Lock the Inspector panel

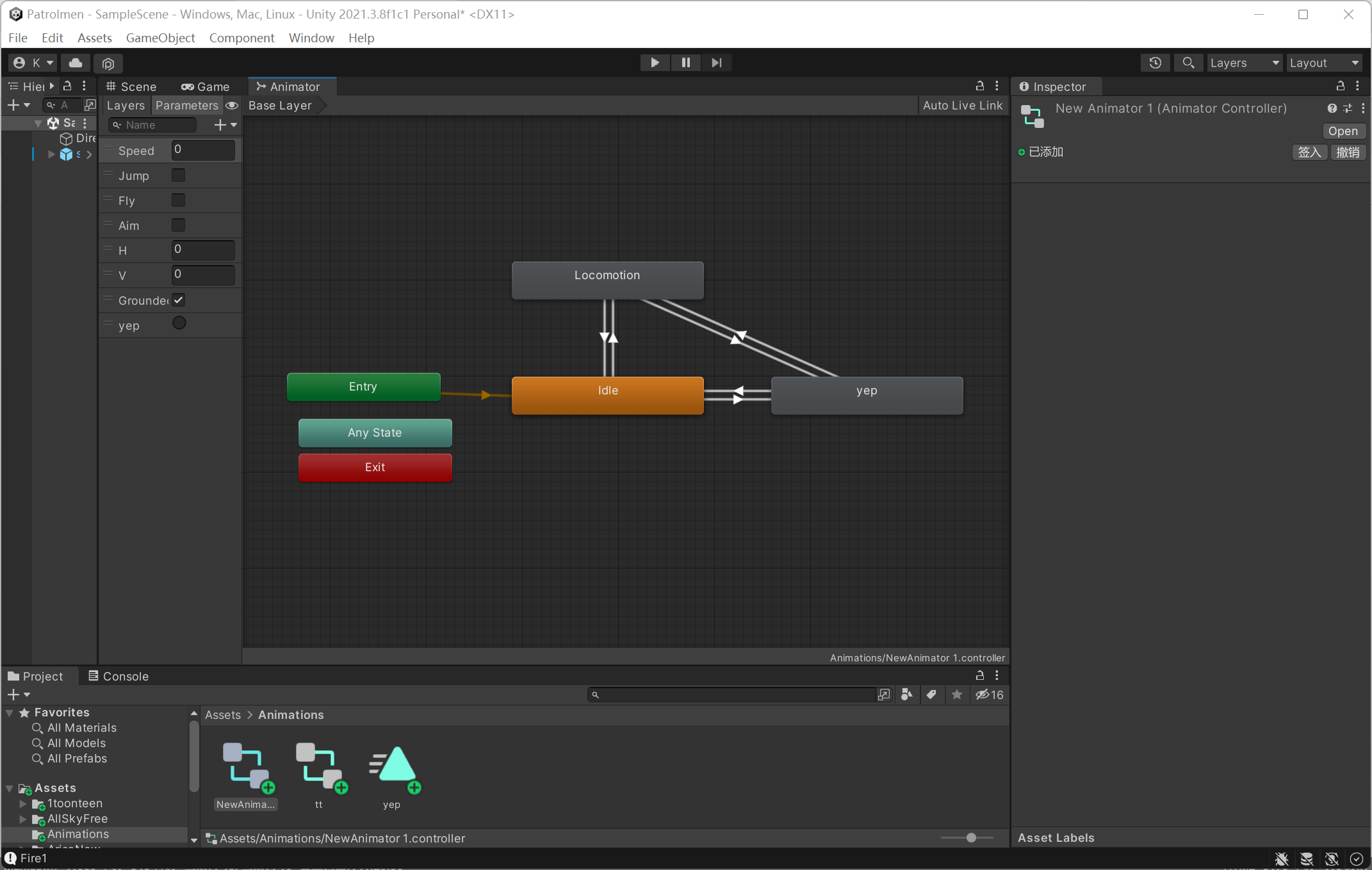[x=1340, y=86]
